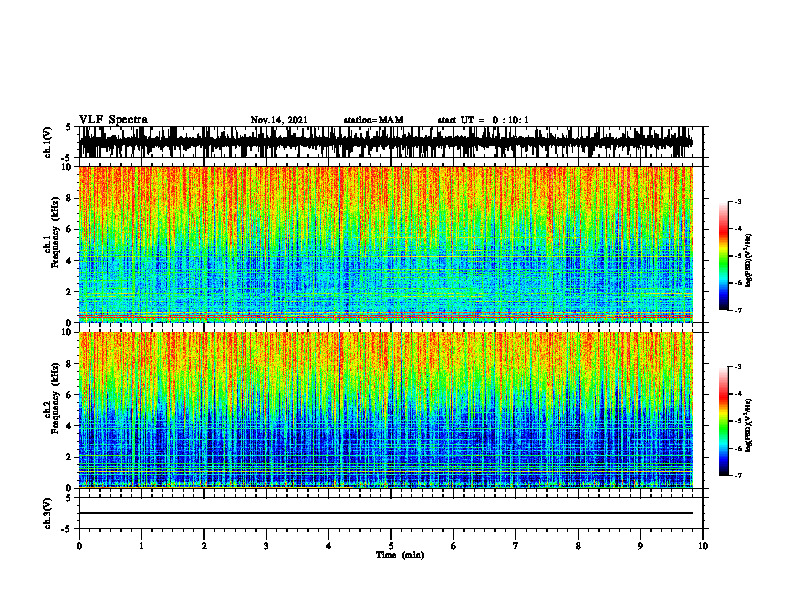Viewport: 792px width, 612px height.
Task: Click the log(PSD) label beside ch.1 colorbar
Action: [748, 261]
